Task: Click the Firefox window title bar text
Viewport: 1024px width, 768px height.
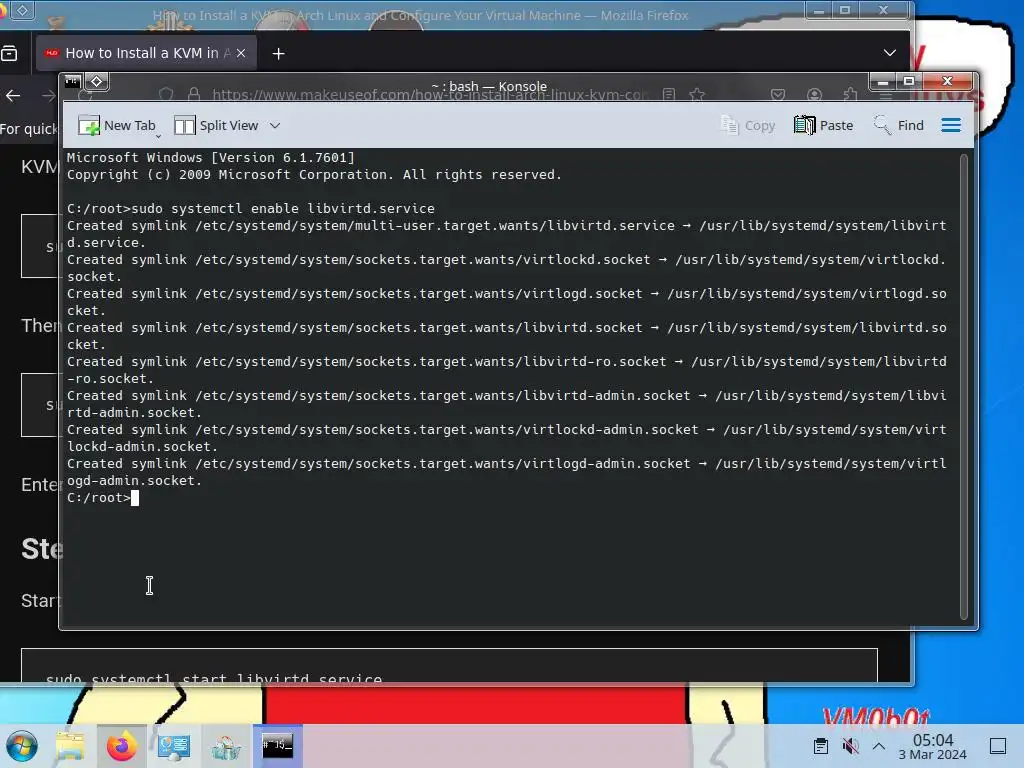Action: pos(420,15)
